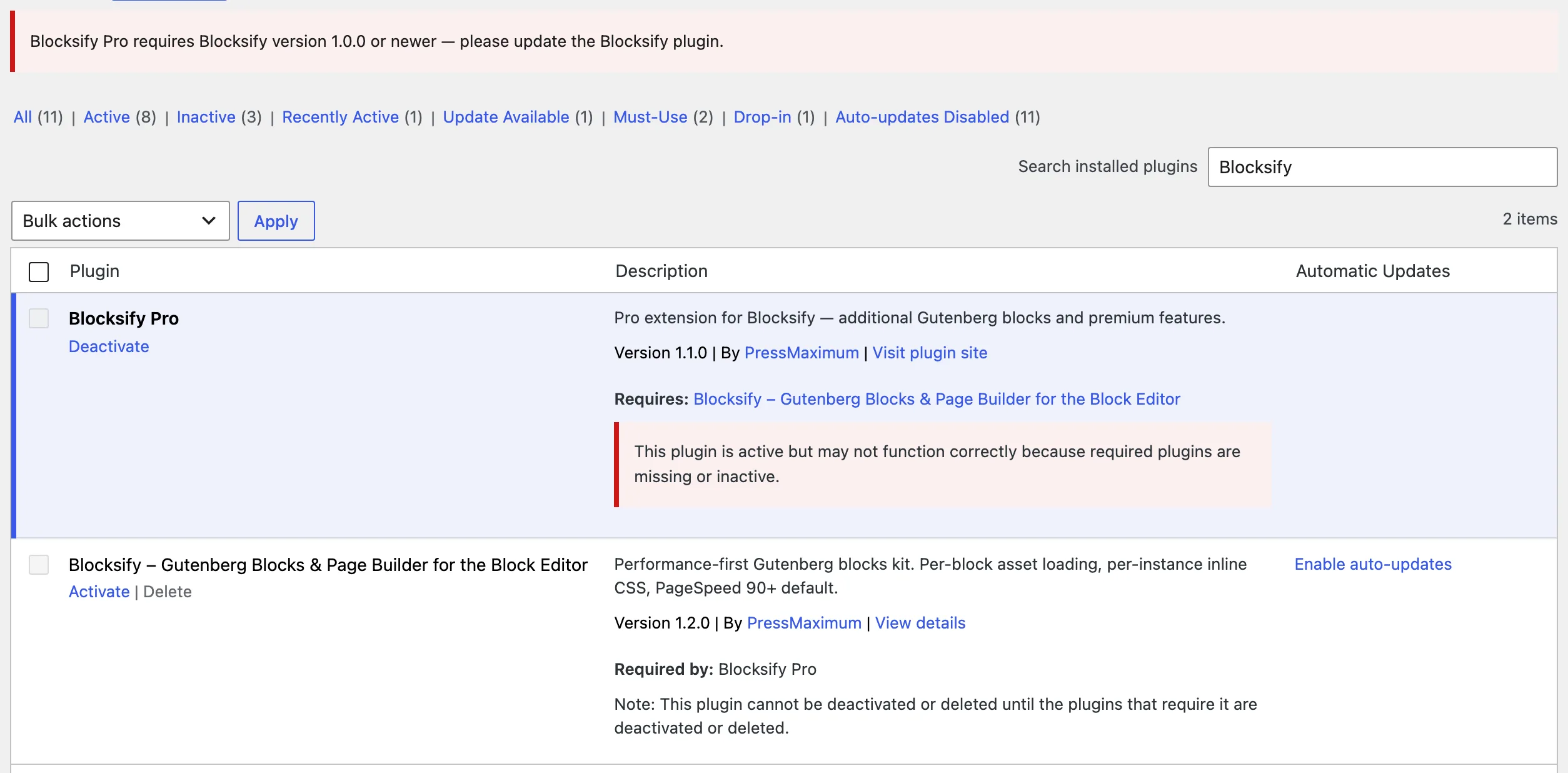Screen dimensions: 1568x773
Task: Click Delete under Blocksify Gutenberg Blocks
Action: click(167, 592)
